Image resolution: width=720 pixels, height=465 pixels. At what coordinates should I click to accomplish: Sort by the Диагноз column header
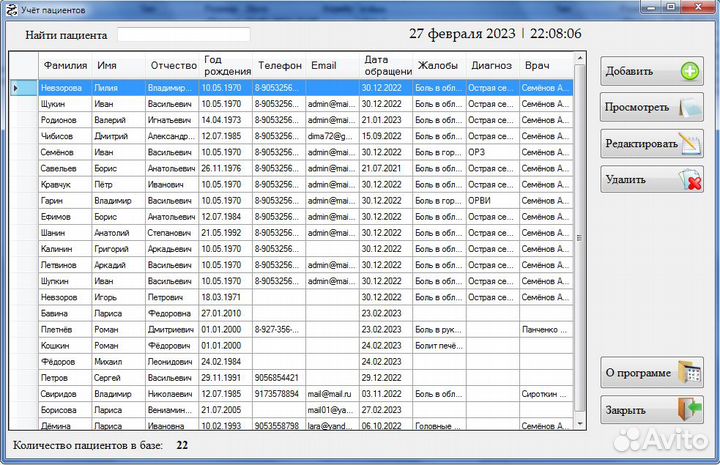(491, 66)
